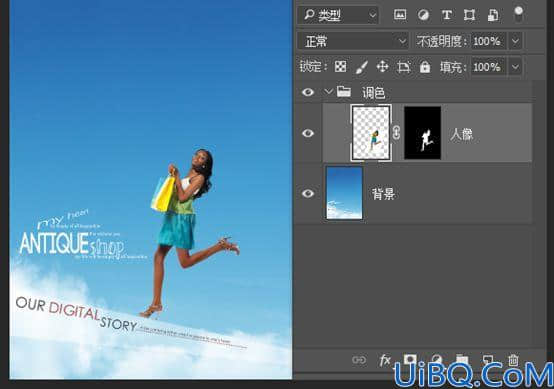The height and width of the screenshot is (389, 554).
Task: Click the link layers icon
Action: 359,360
